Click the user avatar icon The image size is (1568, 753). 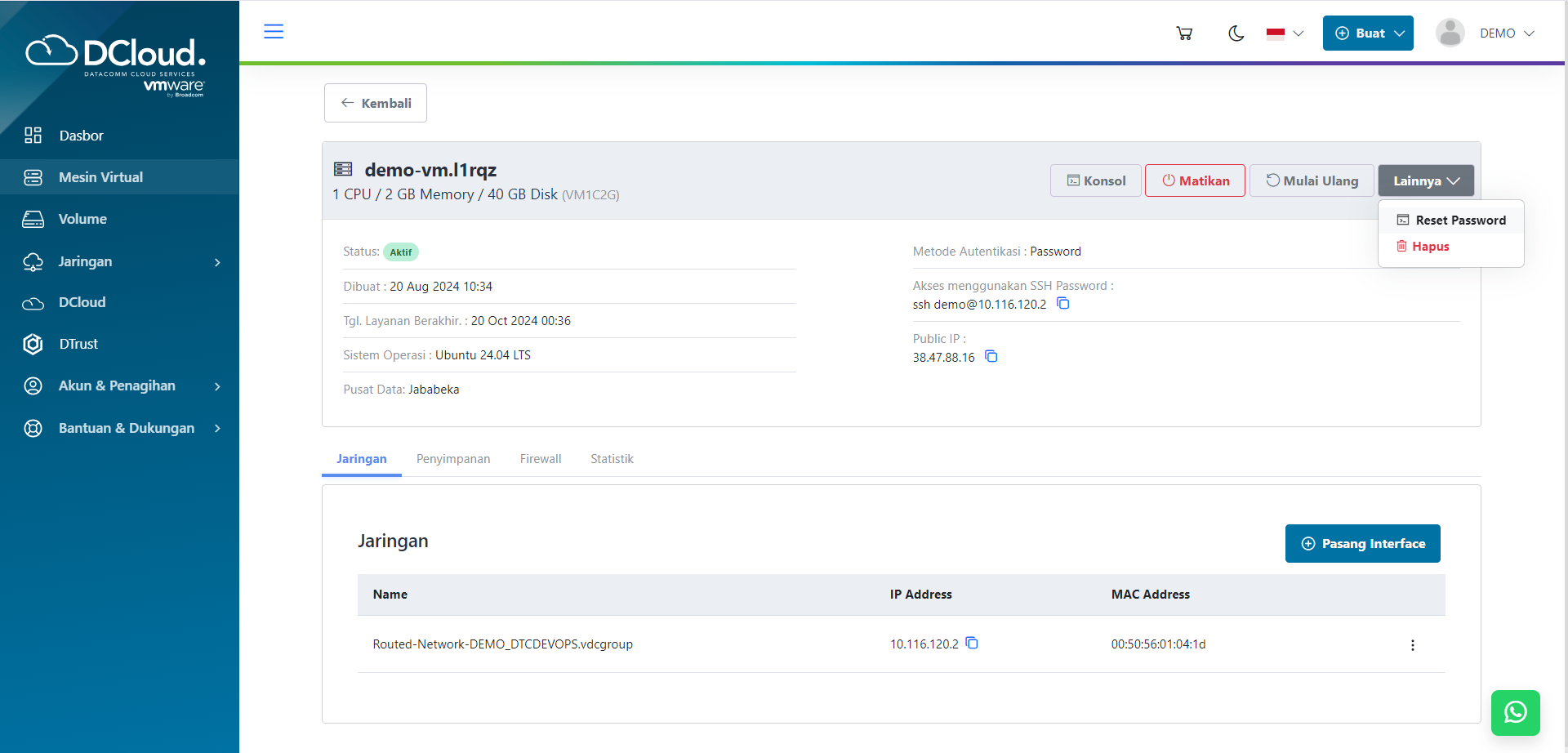pos(1450,33)
